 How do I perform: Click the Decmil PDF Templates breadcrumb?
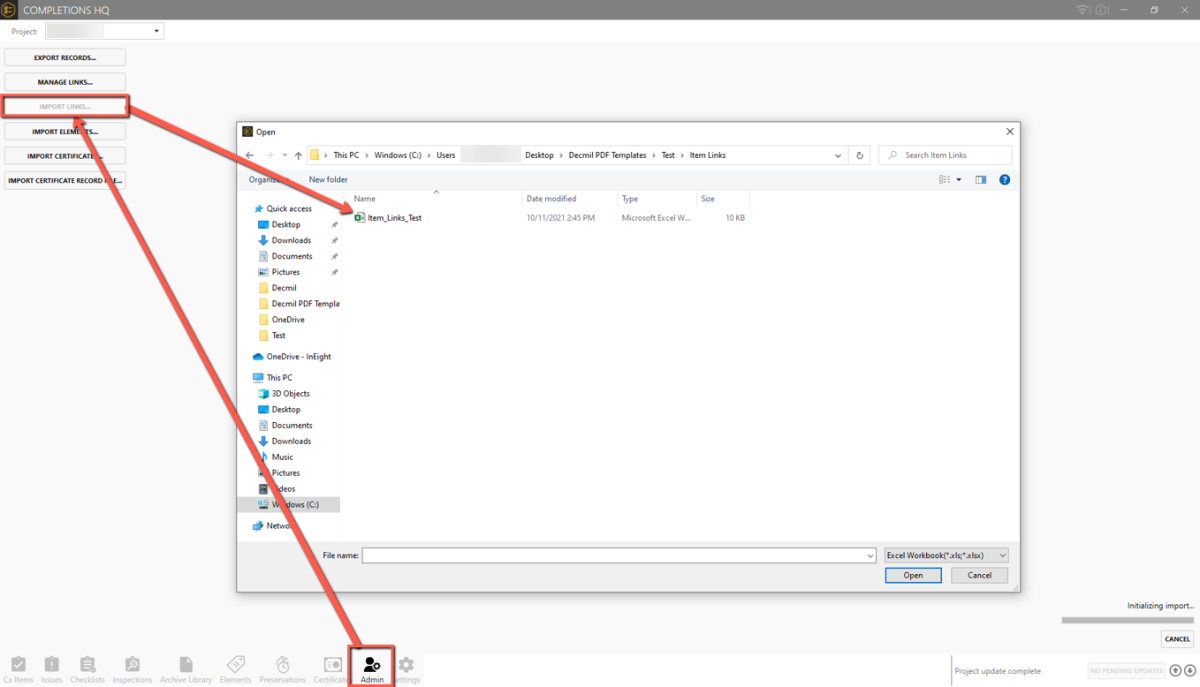pyautogui.click(x=609, y=156)
